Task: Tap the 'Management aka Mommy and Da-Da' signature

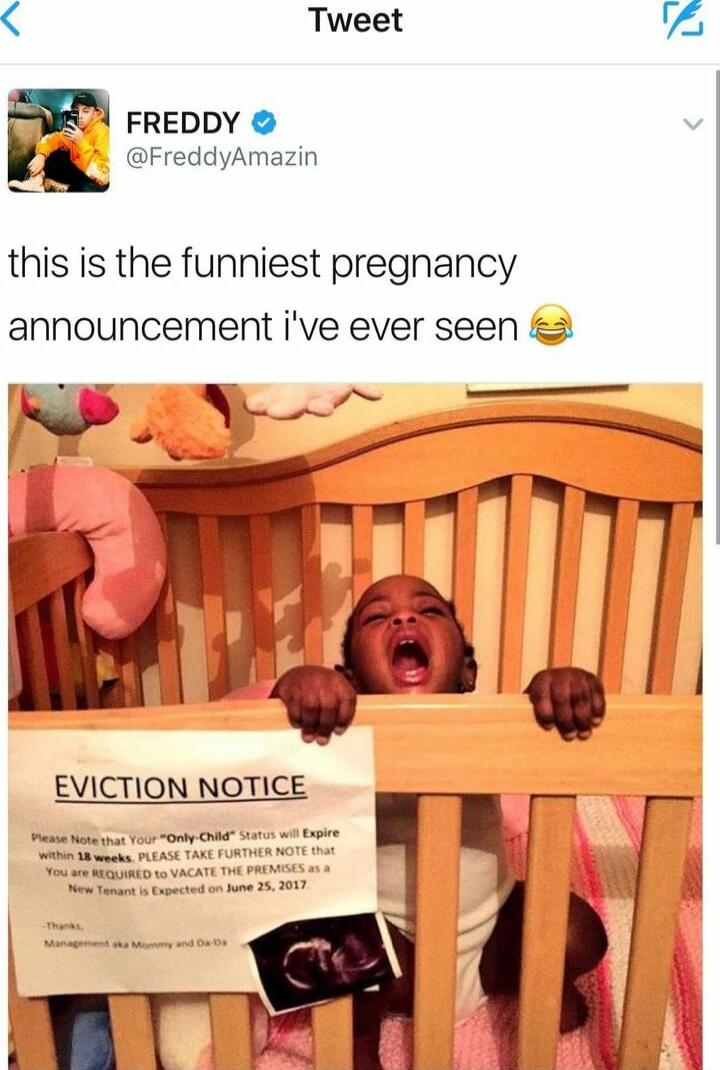Action: coord(136,944)
